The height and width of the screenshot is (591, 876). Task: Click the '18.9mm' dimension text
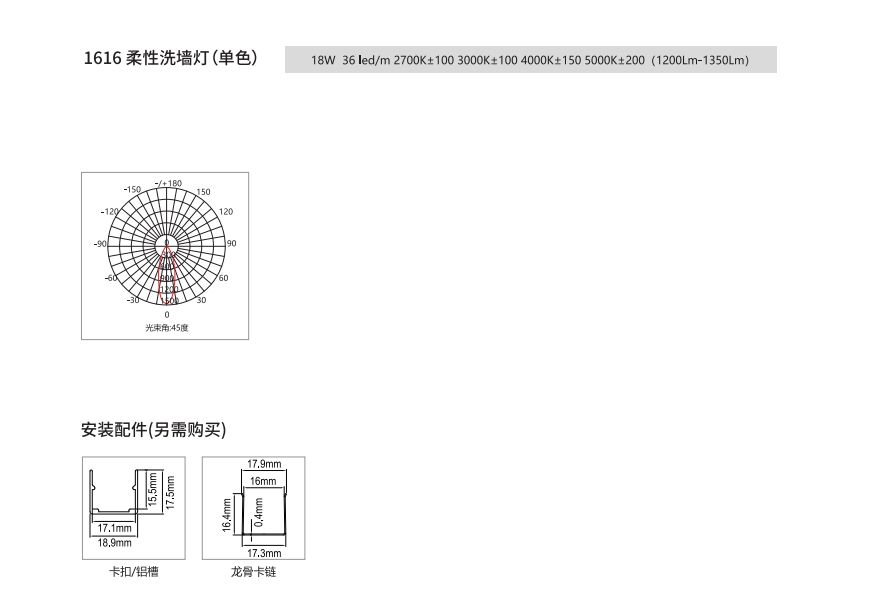point(115,543)
